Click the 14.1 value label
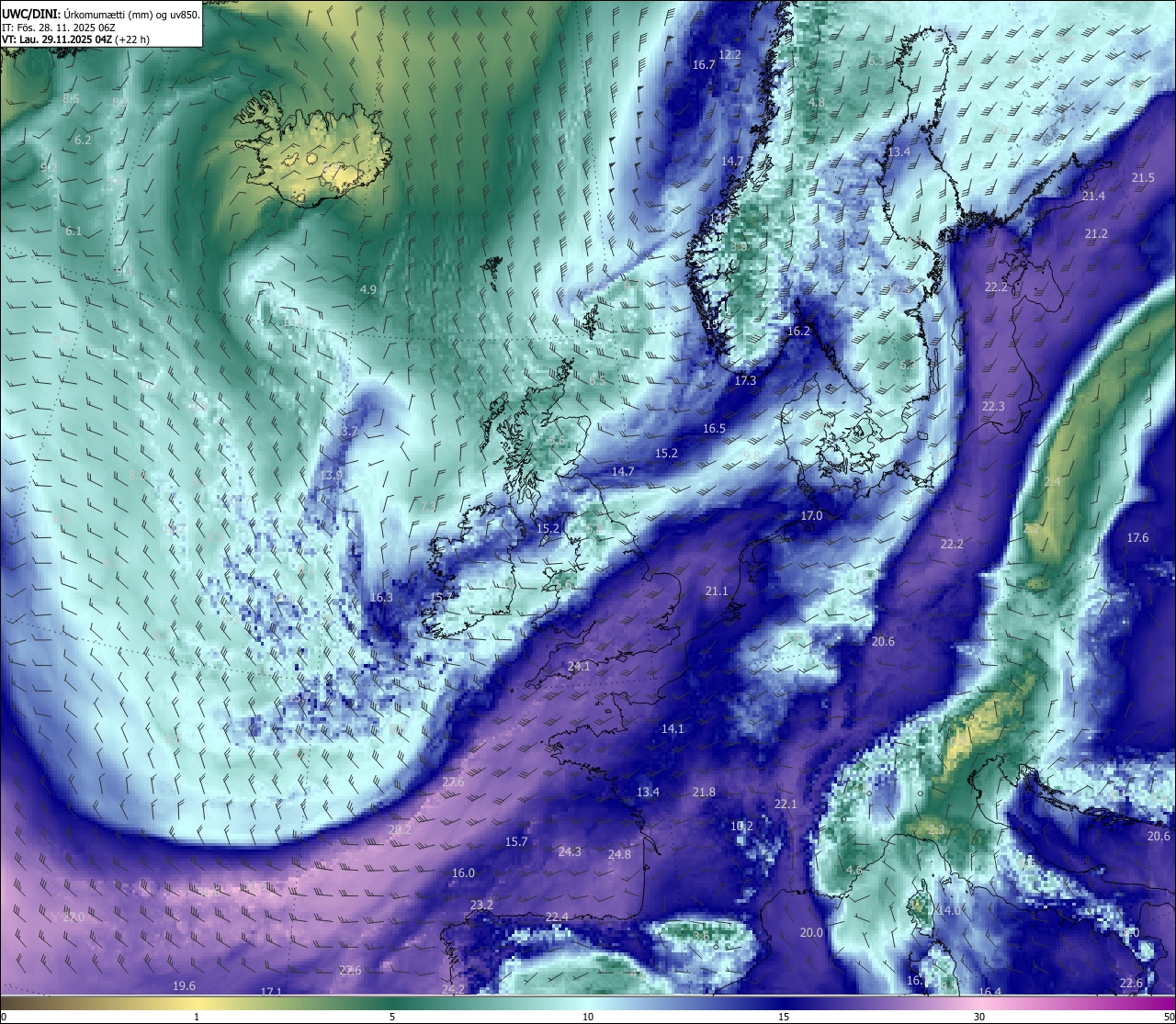Screen dimensions: 1176x1024 673,729
